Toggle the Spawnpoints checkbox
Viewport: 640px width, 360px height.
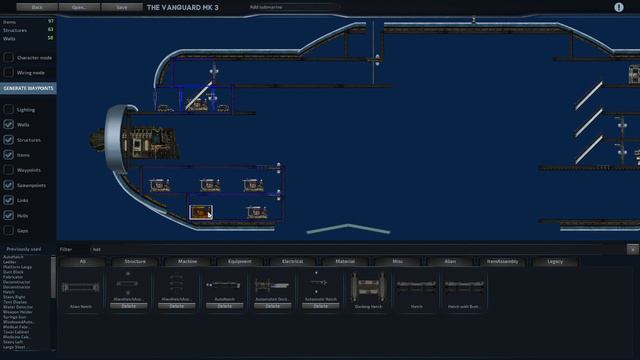9,185
